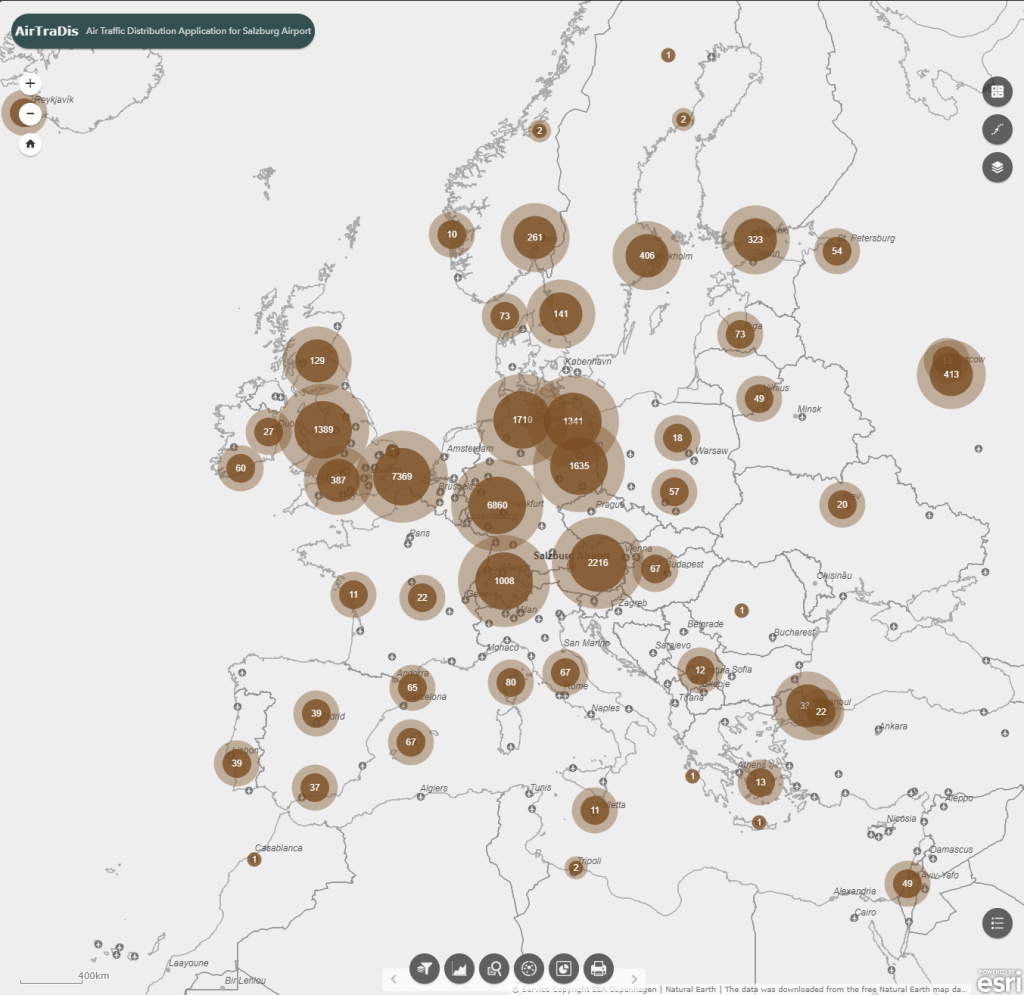This screenshot has height=995, width=1024.
Task: Select the 7369 flight cluster
Action: (402, 477)
